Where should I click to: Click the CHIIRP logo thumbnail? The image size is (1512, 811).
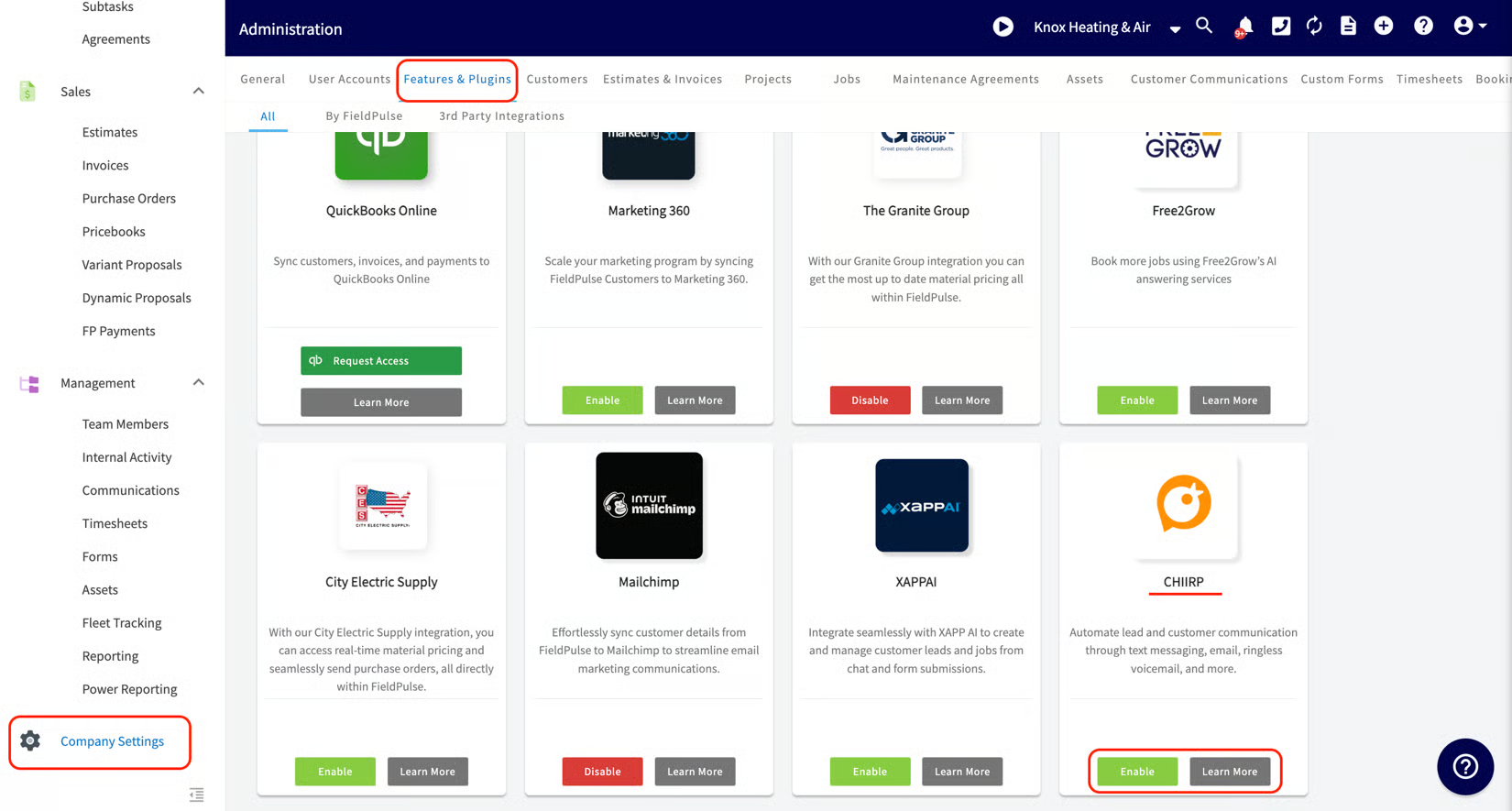1184,503
